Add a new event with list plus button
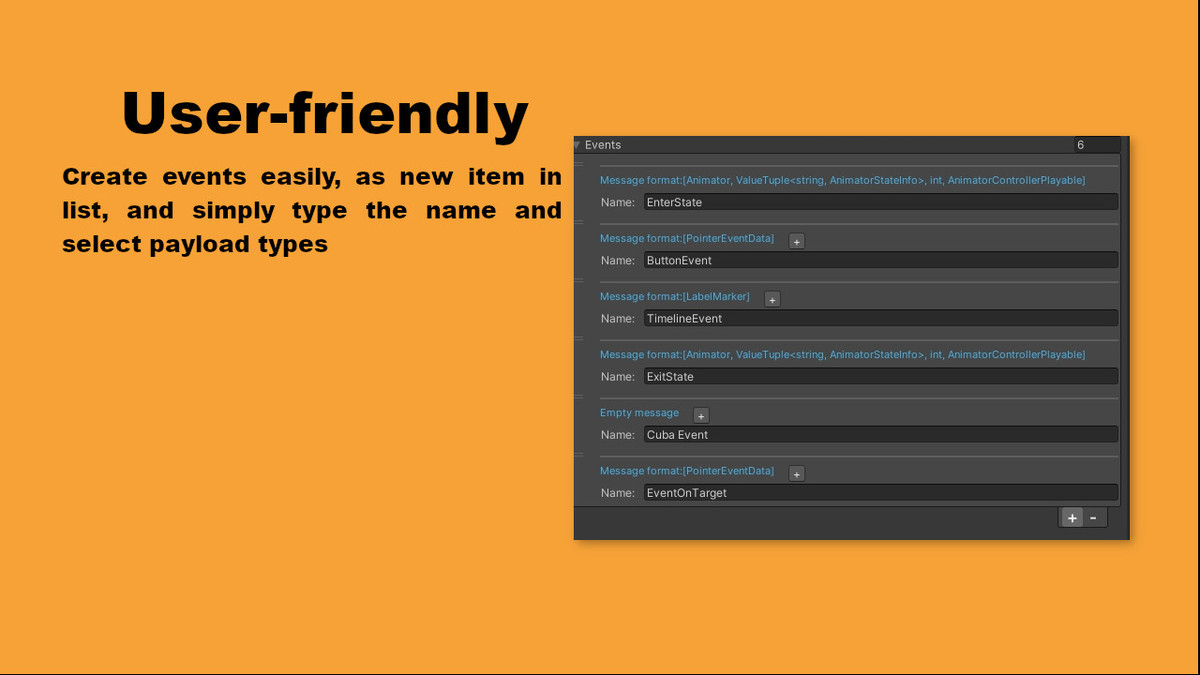Image resolution: width=1200 pixels, height=675 pixels. [x=1072, y=517]
